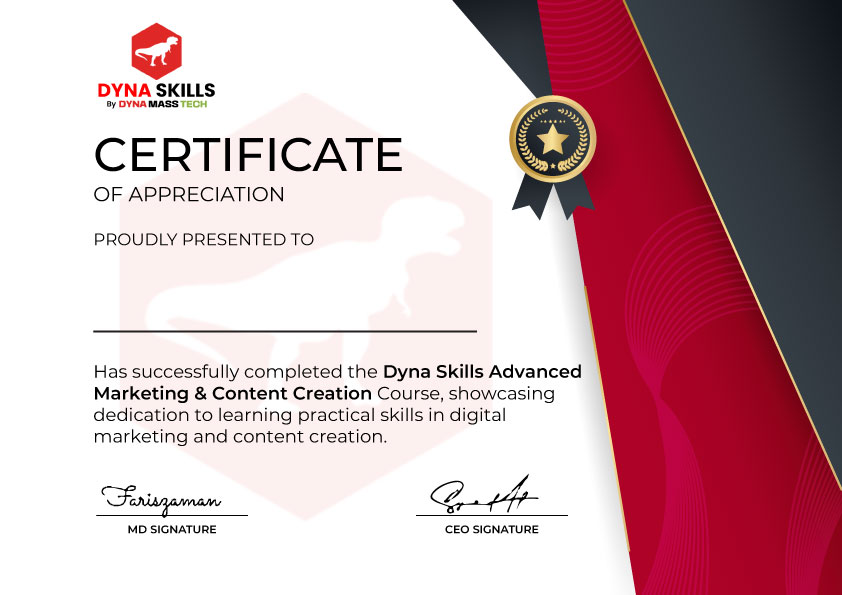Click the "DYNA SKILLS" brand name
This screenshot has height=595, width=842.
point(156,90)
